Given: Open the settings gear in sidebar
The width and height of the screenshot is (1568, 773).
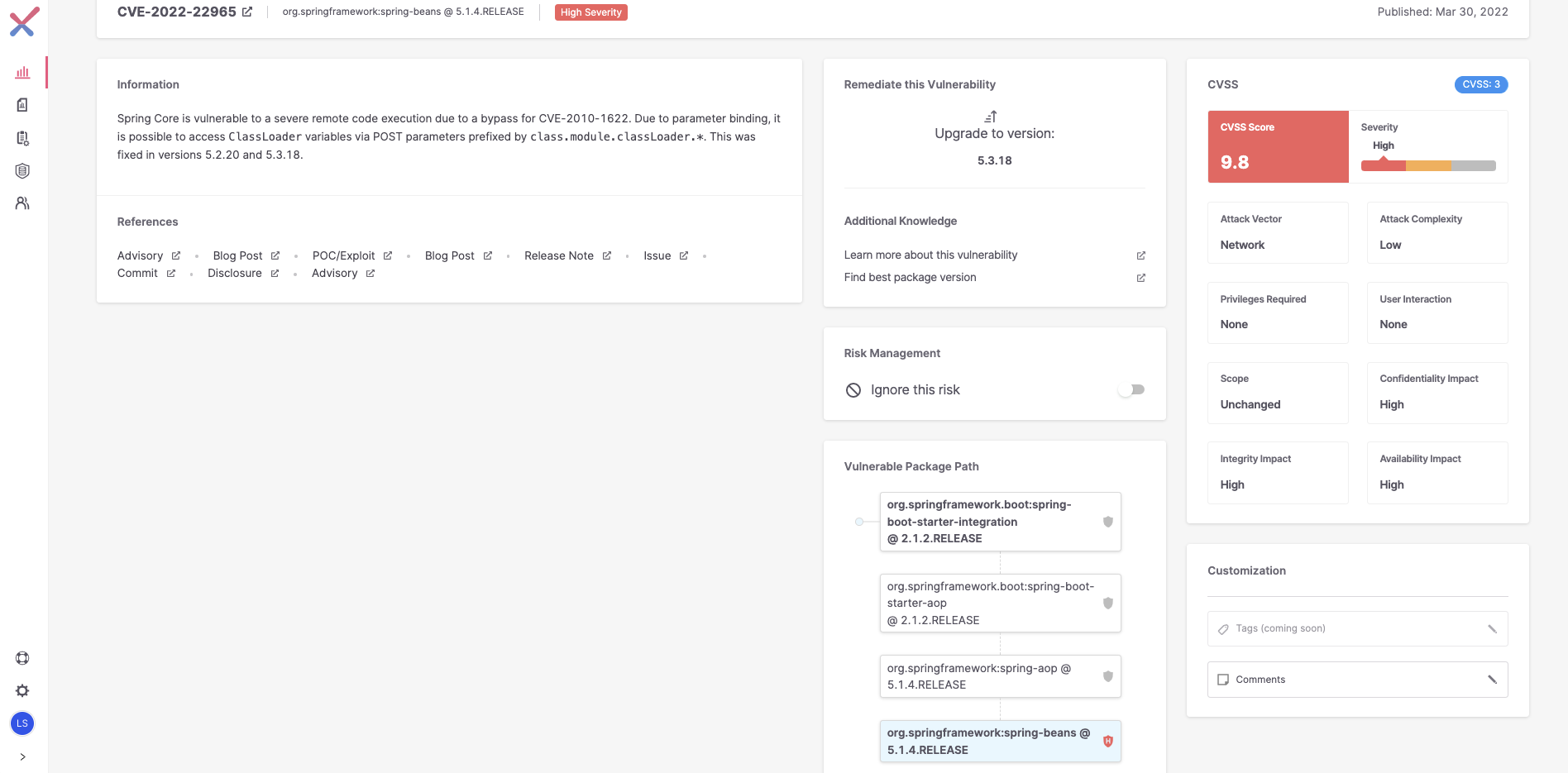Looking at the screenshot, I should pyautogui.click(x=22, y=691).
